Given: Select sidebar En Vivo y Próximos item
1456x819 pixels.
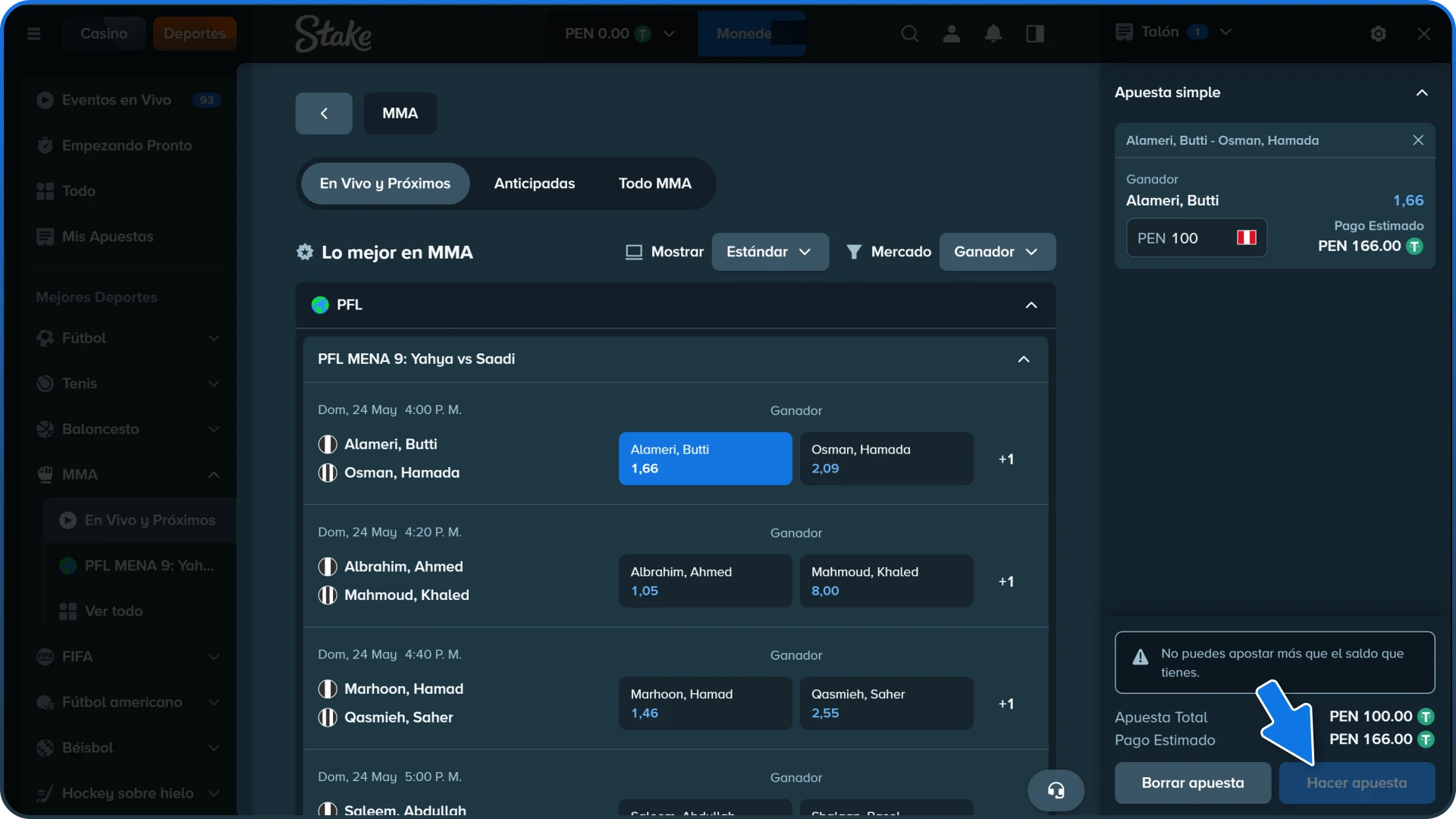Looking at the screenshot, I should [x=140, y=520].
